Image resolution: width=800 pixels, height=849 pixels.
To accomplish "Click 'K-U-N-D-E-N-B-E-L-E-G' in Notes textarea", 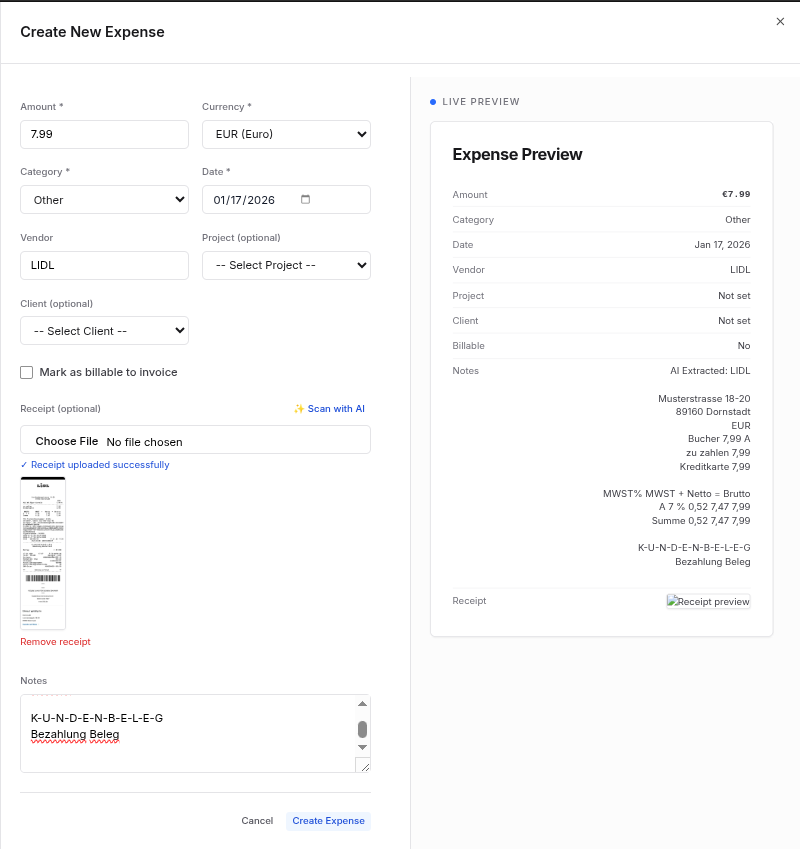I will [x=97, y=718].
